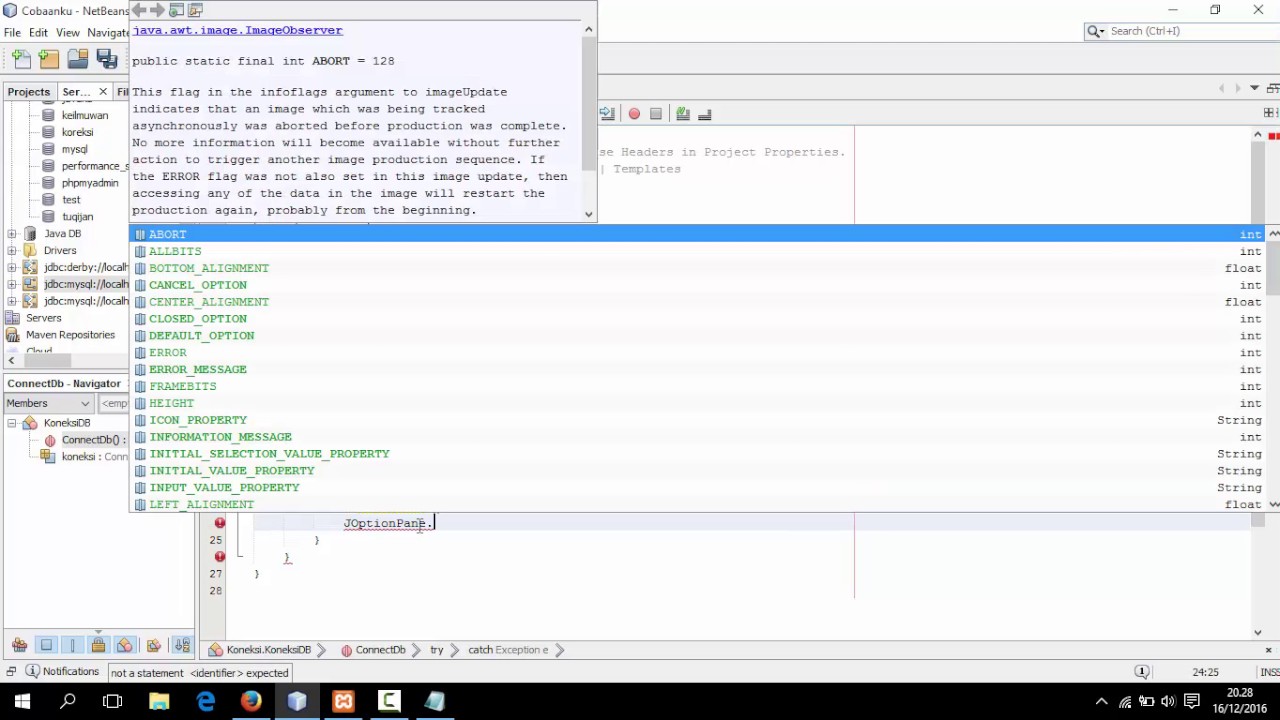The width and height of the screenshot is (1280, 720).
Task: Toggle Show Static Members navigator filter
Action: pyautogui.click(x=73, y=645)
